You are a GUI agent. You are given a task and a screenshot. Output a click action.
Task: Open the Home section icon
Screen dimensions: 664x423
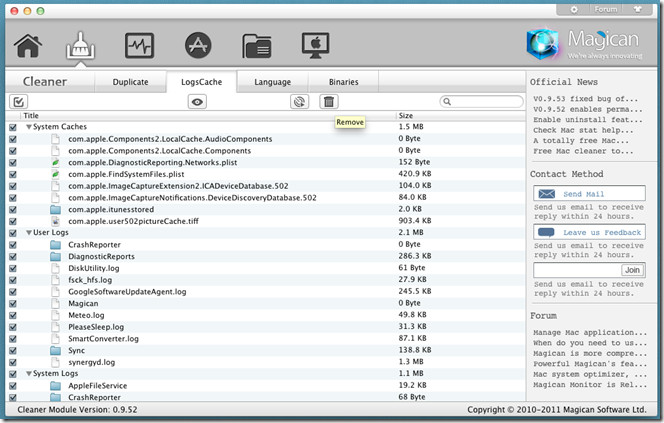tap(28, 46)
